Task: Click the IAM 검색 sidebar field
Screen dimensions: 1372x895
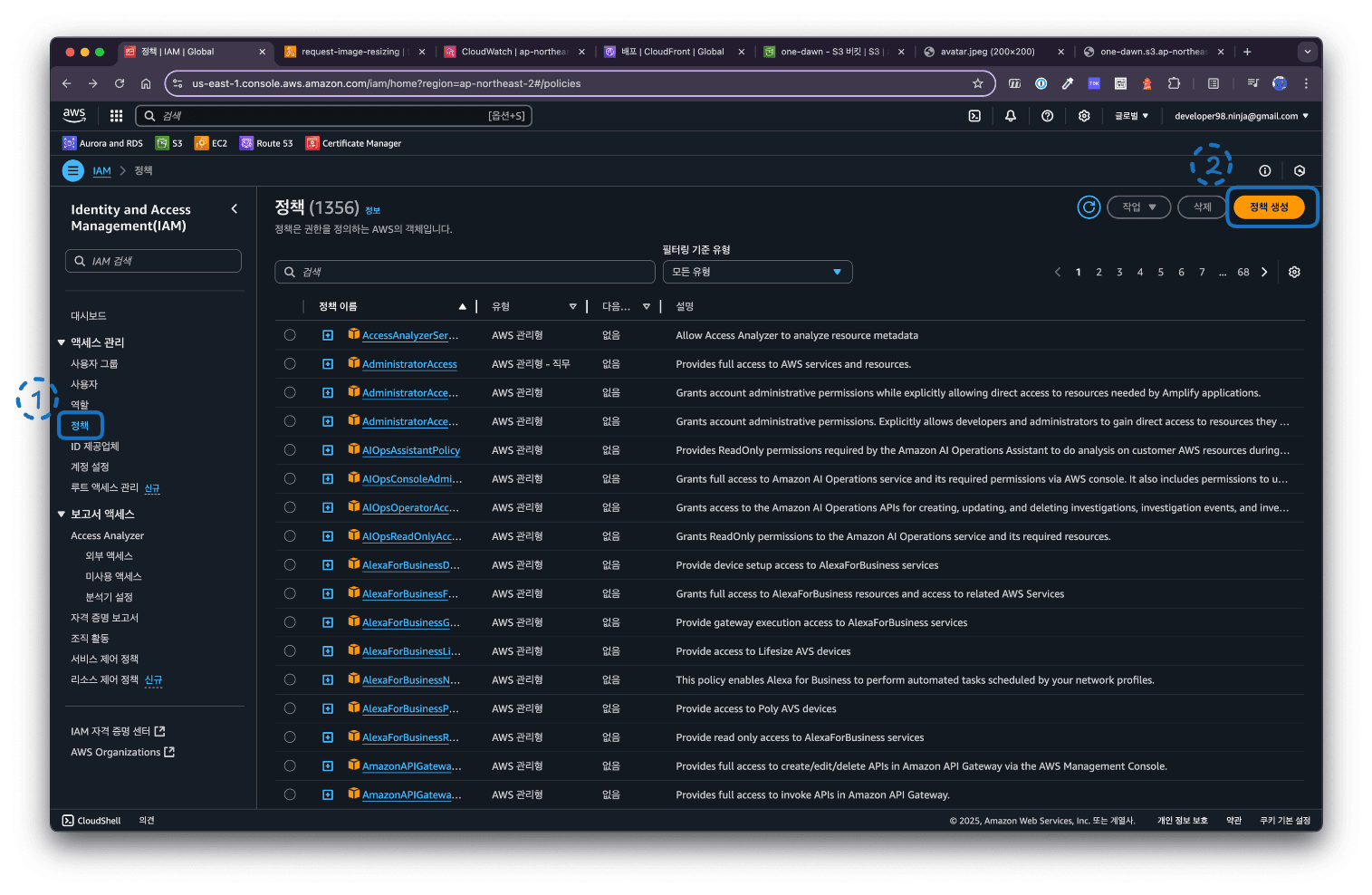Action: 153,261
